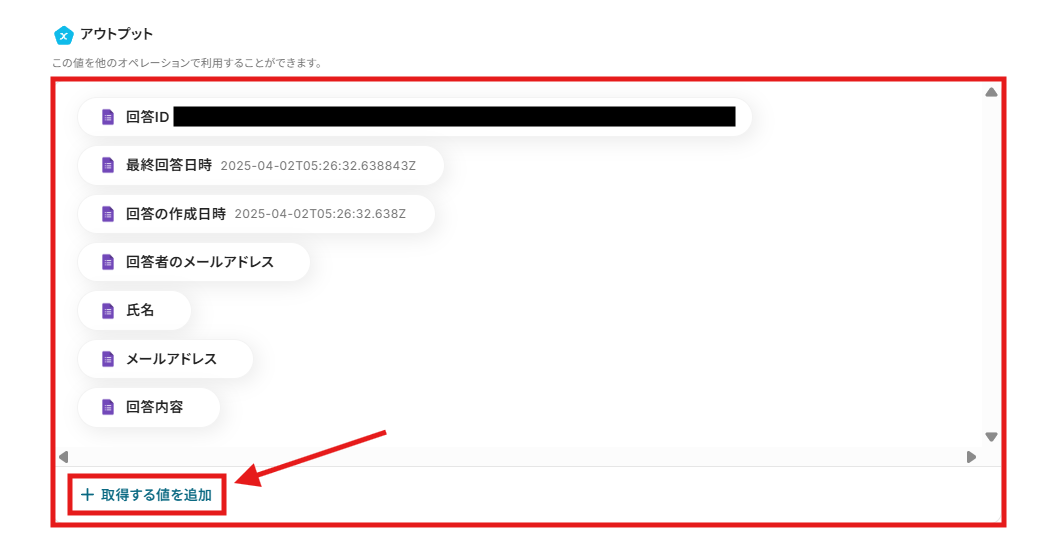Click the scroll left arrow

click(64, 457)
